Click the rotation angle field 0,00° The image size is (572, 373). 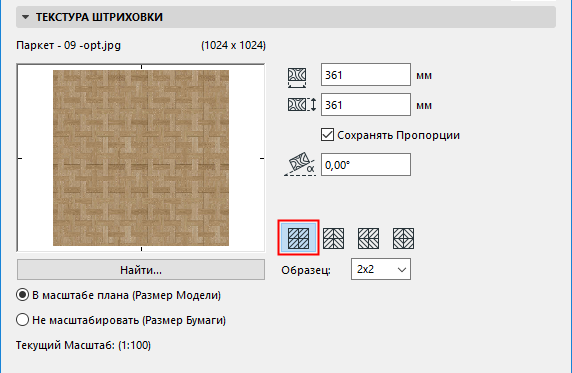point(366,165)
